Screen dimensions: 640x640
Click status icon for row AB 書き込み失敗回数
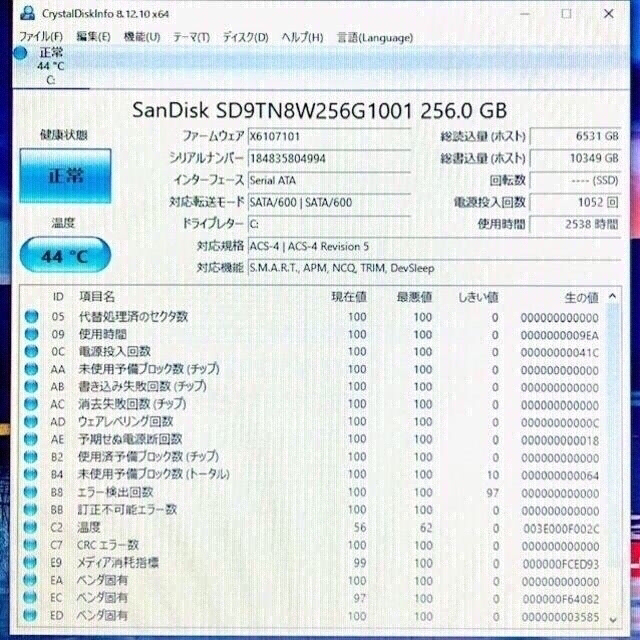pos(31,386)
